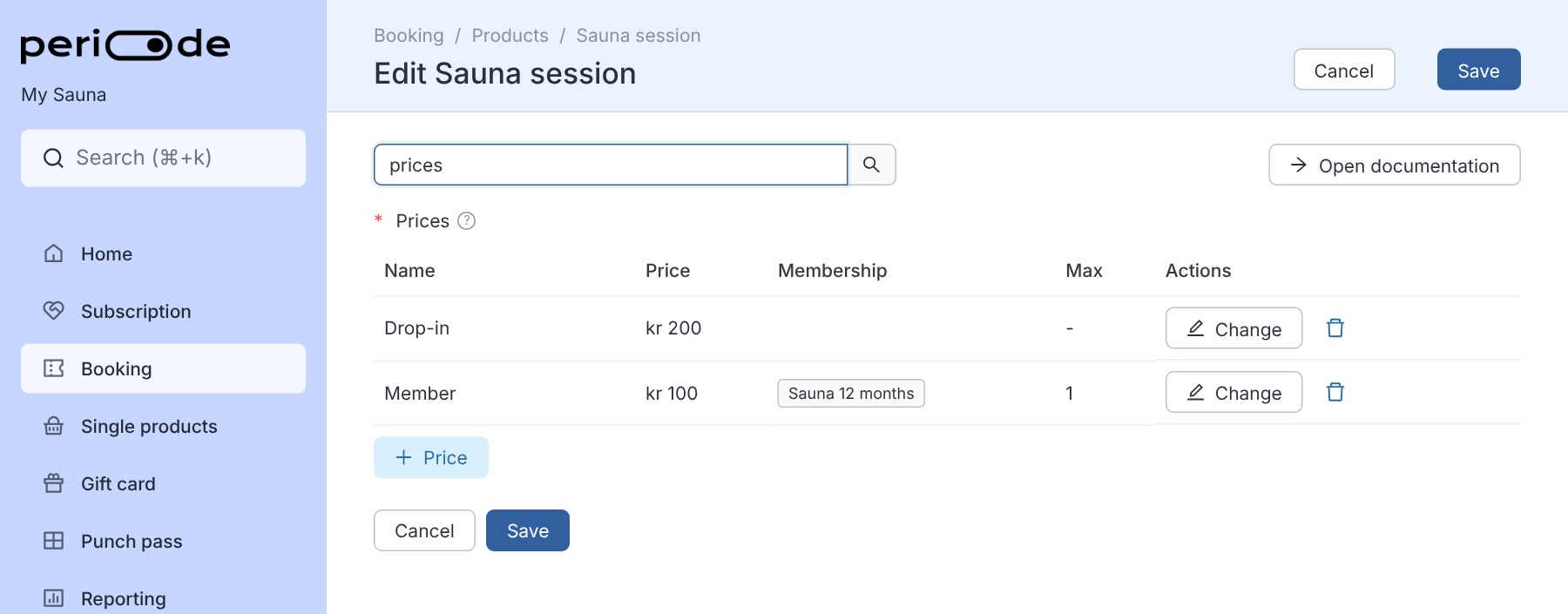Click the 'kr 100' price value
The height and width of the screenshot is (614, 1568).
pyautogui.click(x=672, y=394)
